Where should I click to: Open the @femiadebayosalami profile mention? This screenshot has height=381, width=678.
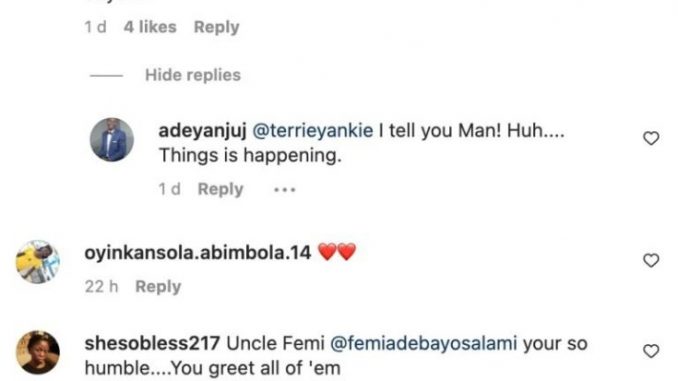point(423,344)
